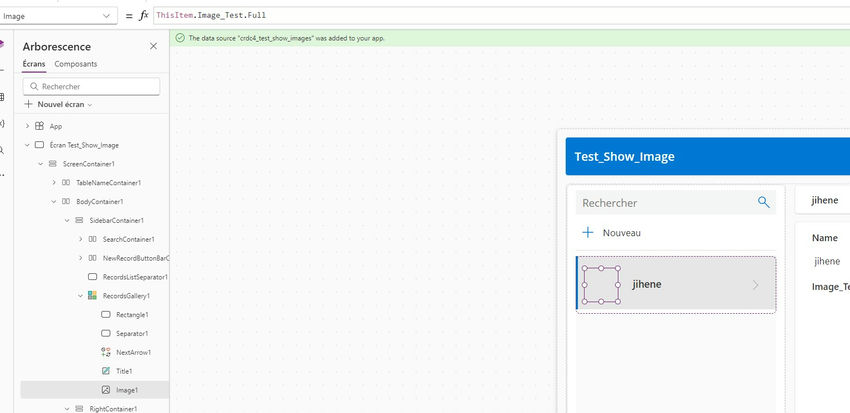
Task: Select Title1 label in tree
Action: click(124, 371)
